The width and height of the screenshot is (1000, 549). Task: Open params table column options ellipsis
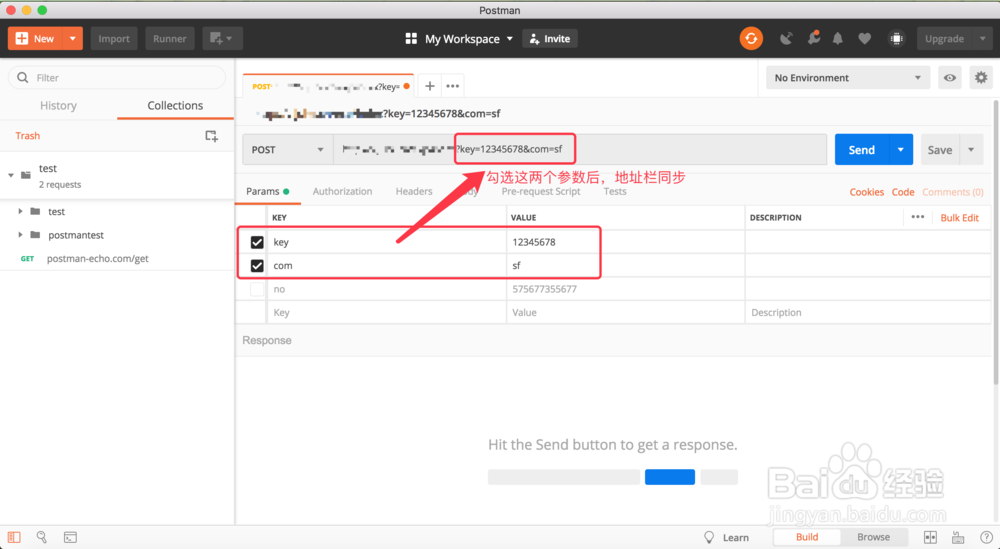[x=918, y=217]
